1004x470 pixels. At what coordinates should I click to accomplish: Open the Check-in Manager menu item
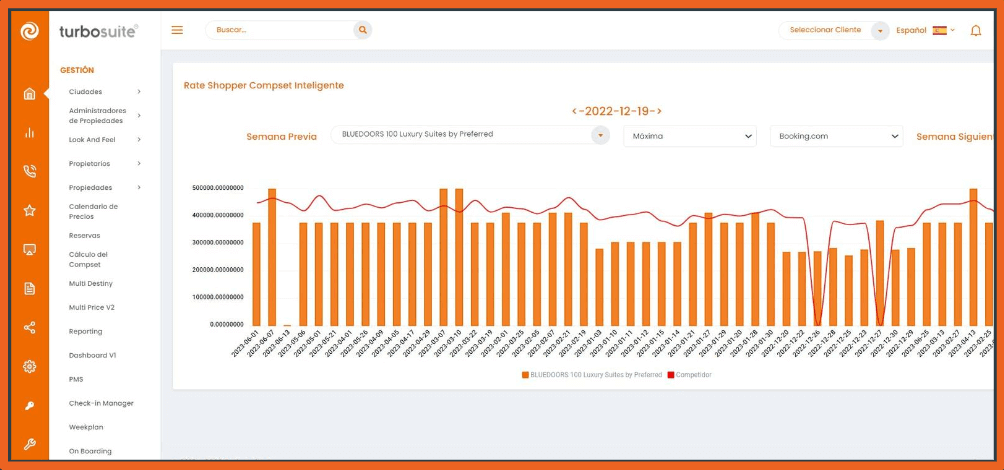[x=100, y=403]
